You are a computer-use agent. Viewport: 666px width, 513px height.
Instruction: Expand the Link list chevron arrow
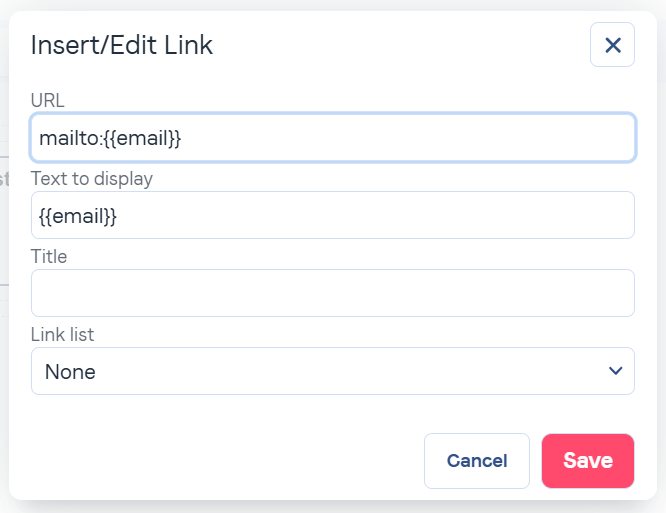coord(615,371)
